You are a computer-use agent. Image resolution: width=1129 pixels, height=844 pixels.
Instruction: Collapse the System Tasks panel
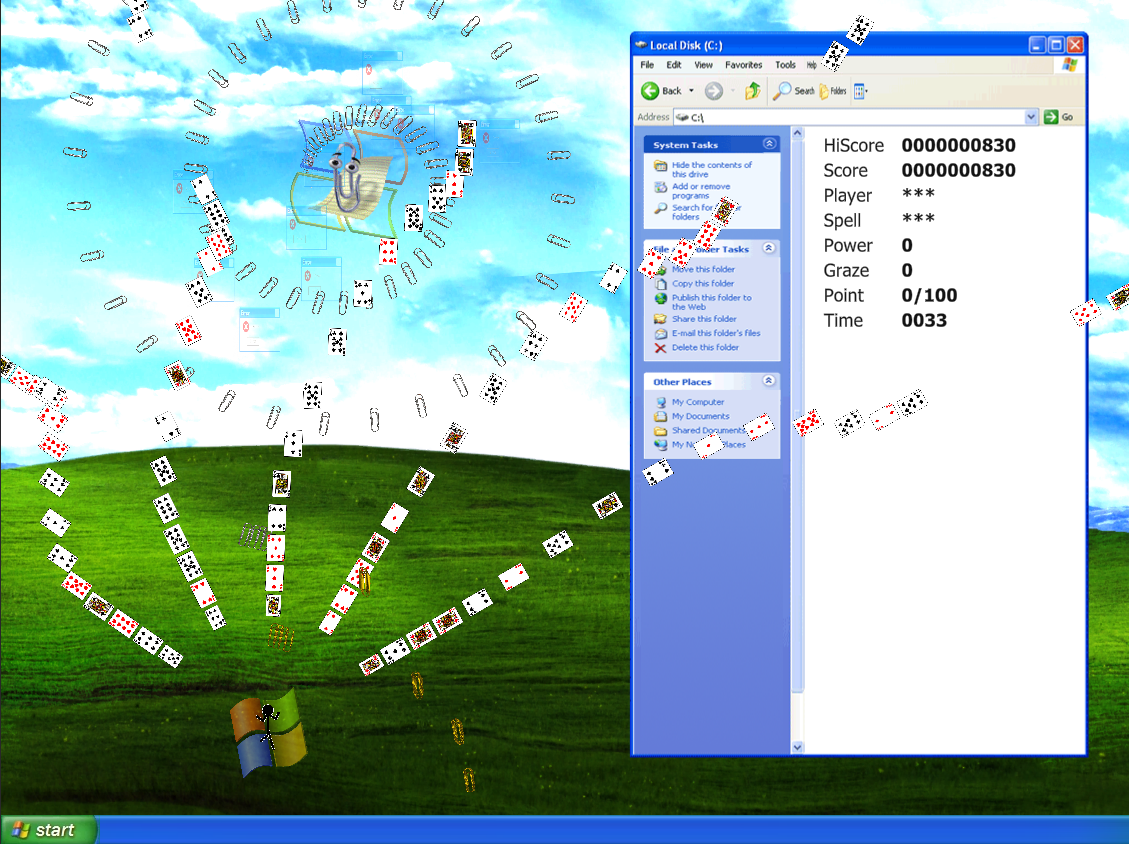coord(769,144)
